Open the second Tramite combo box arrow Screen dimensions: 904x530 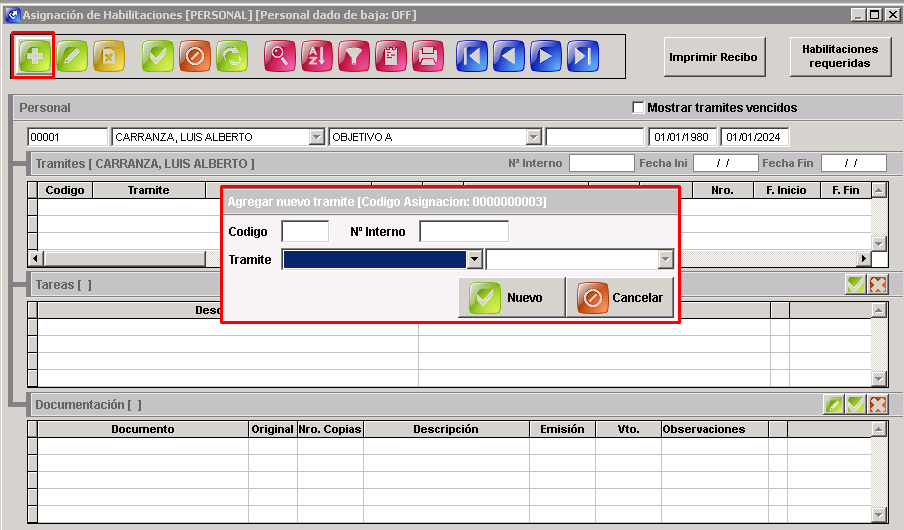[x=666, y=259]
